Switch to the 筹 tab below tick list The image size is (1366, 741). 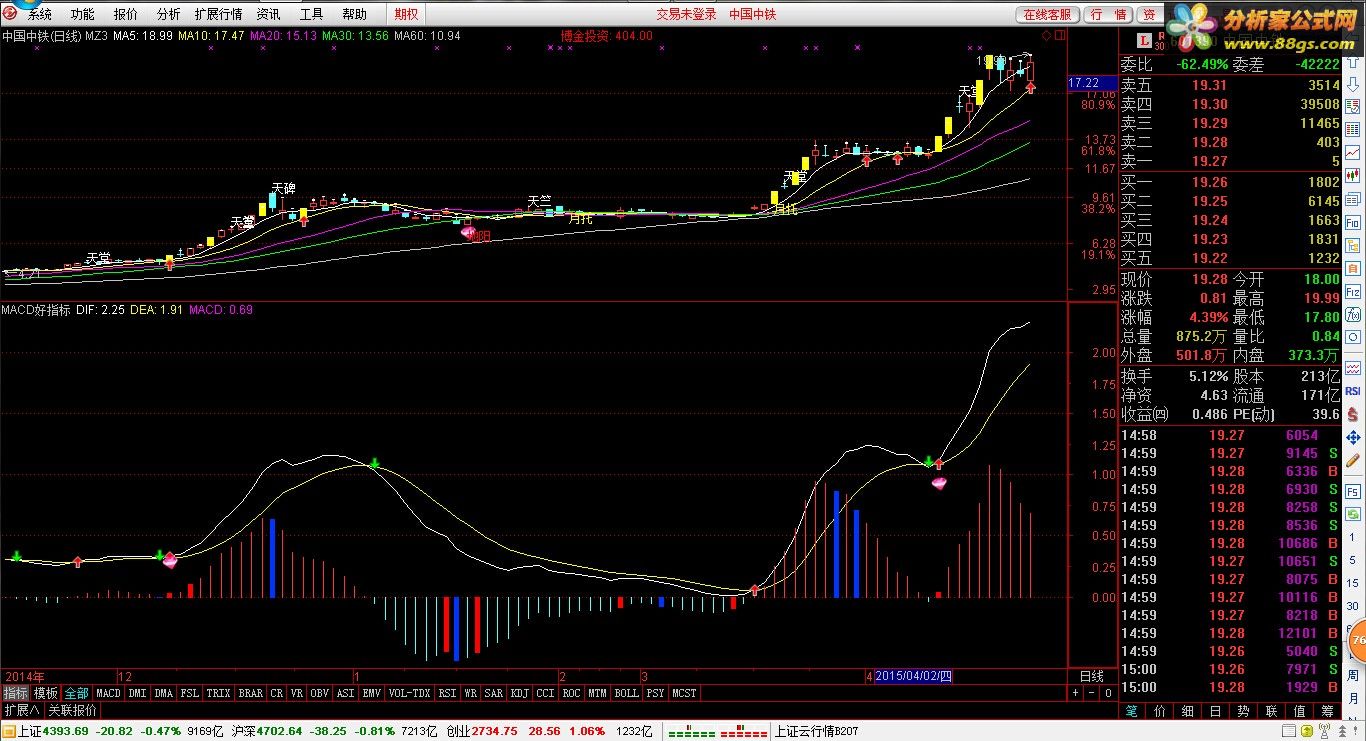pyautogui.click(x=1327, y=711)
